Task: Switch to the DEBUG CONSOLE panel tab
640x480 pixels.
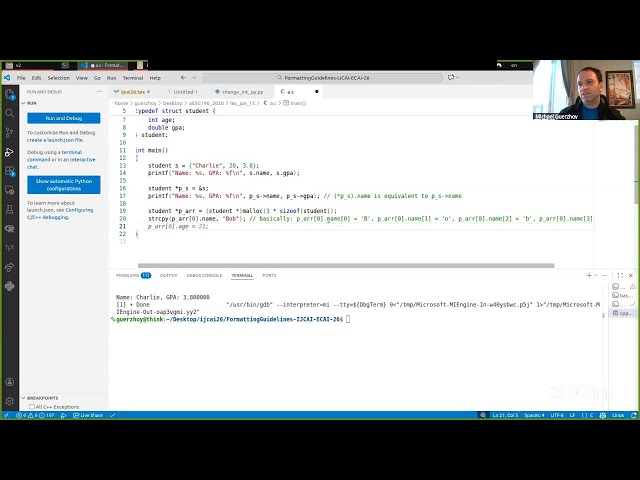Action: point(204,275)
